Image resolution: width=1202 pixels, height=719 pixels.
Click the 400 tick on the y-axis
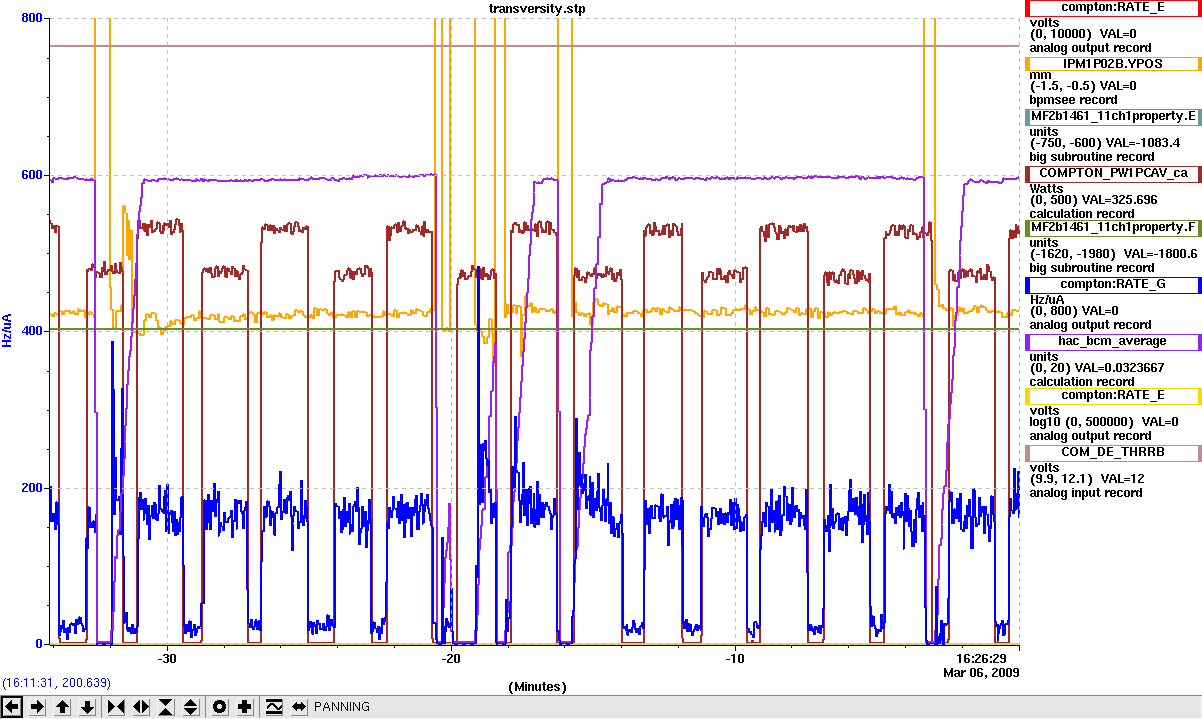pyautogui.click(x=31, y=331)
